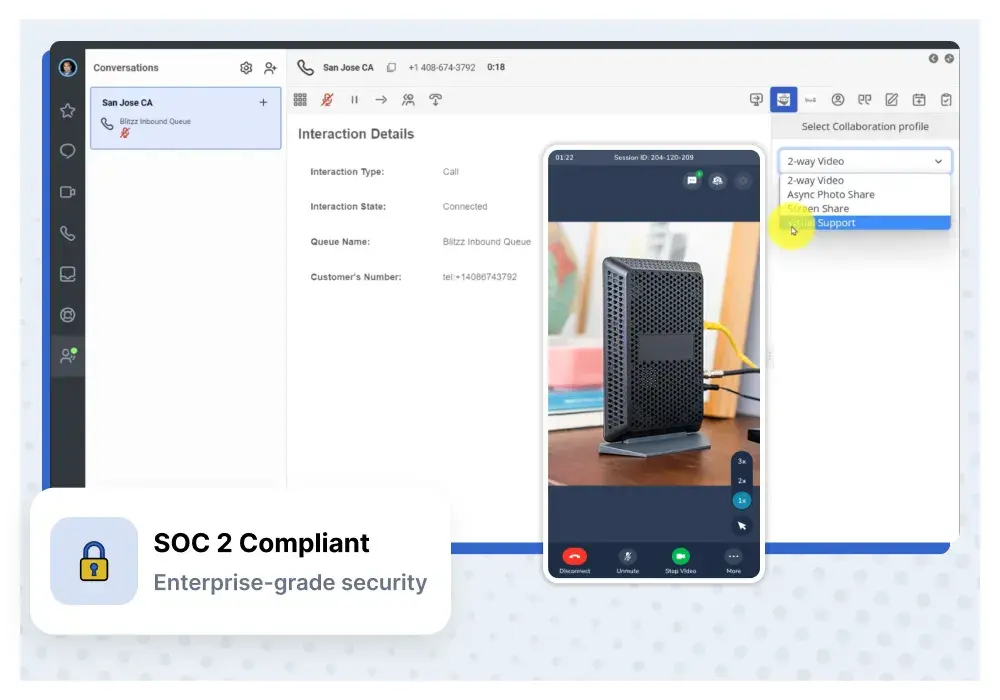The height and width of the screenshot is (700, 1000).
Task: Open the chat bubble section in the sidebar
Action: click(68, 151)
